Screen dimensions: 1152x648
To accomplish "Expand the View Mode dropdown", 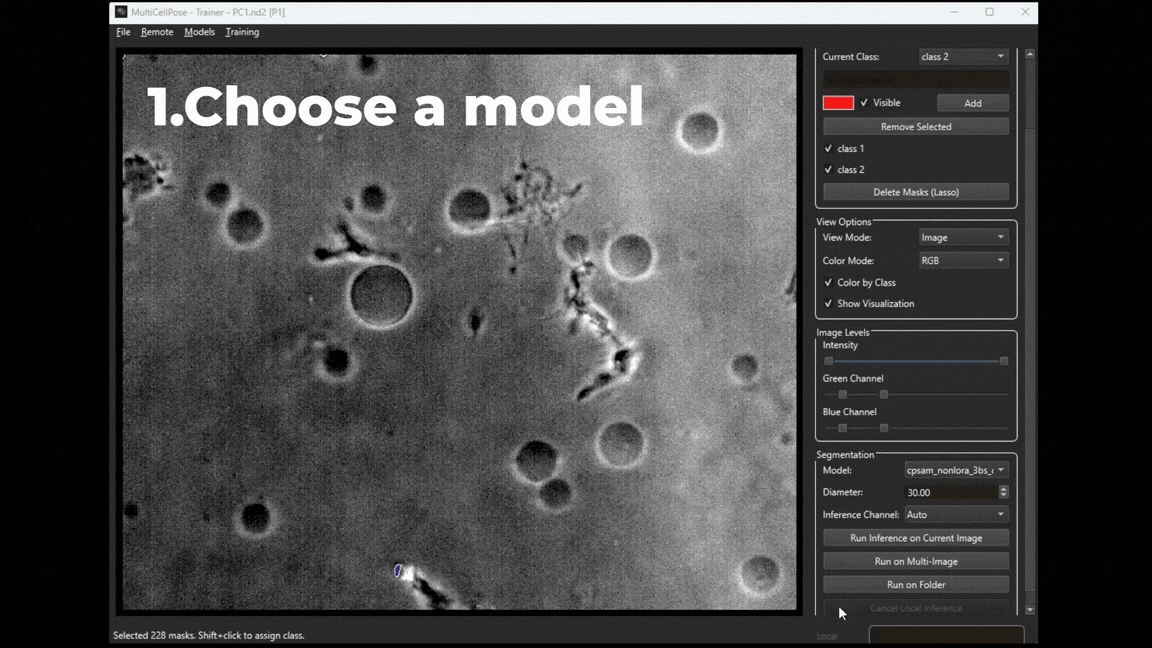I will 963,238.
